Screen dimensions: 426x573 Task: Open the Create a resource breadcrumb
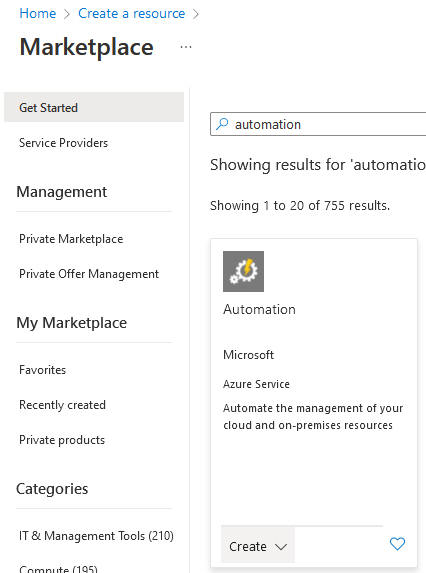[132, 14]
